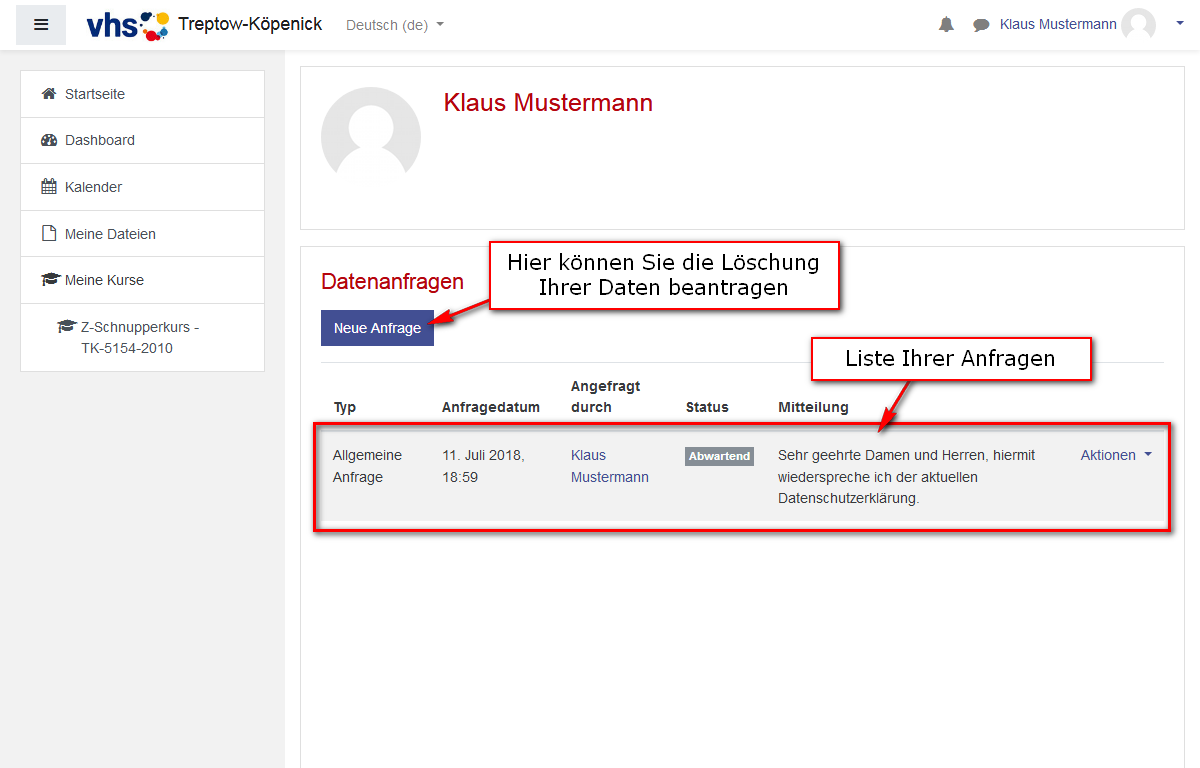Image resolution: width=1200 pixels, height=768 pixels.
Task: Click the Anfragedatum column header
Action: pyautogui.click(x=491, y=407)
